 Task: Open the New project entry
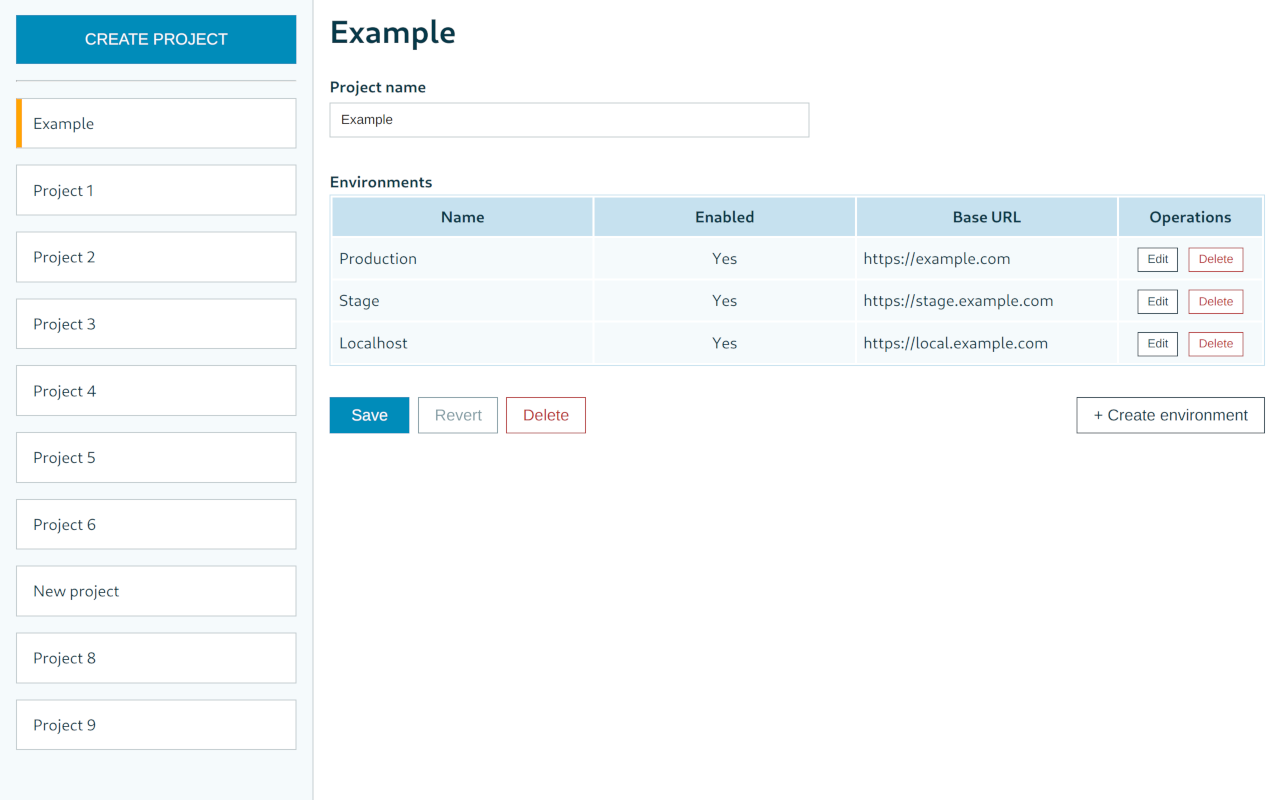tap(156, 590)
